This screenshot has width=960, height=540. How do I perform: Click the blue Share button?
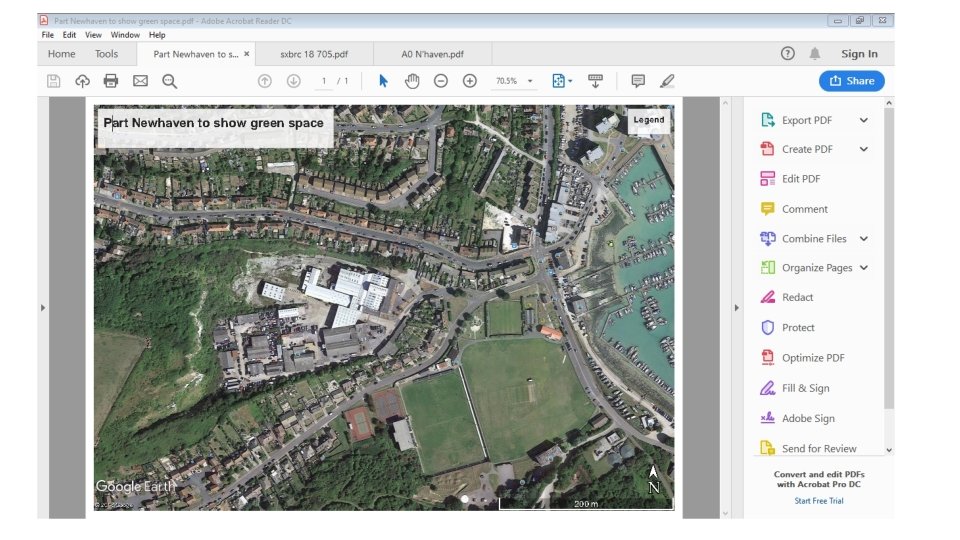click(x=852, y=81)
